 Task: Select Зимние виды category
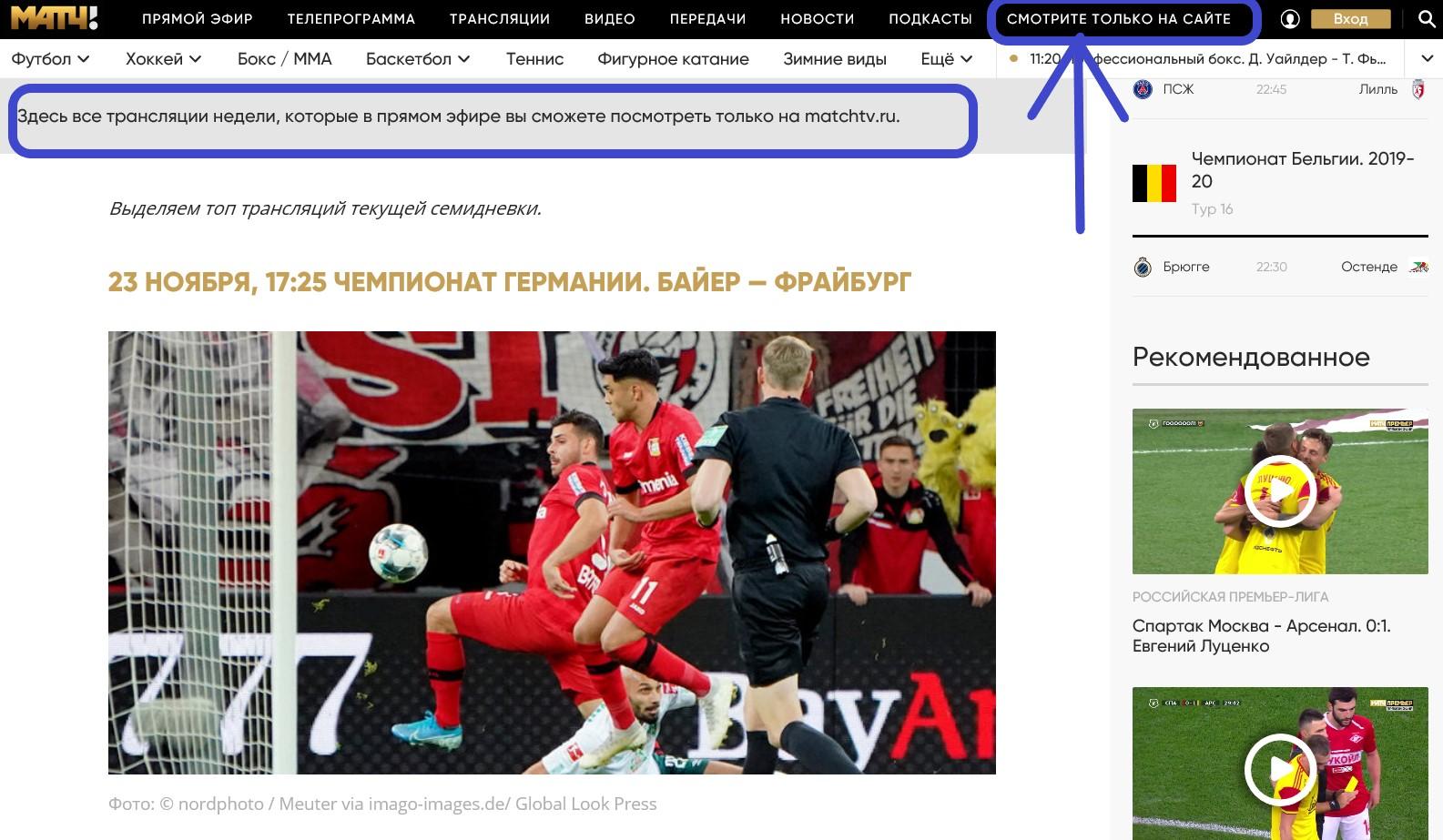pyautogui.click(x=835, y=58)
